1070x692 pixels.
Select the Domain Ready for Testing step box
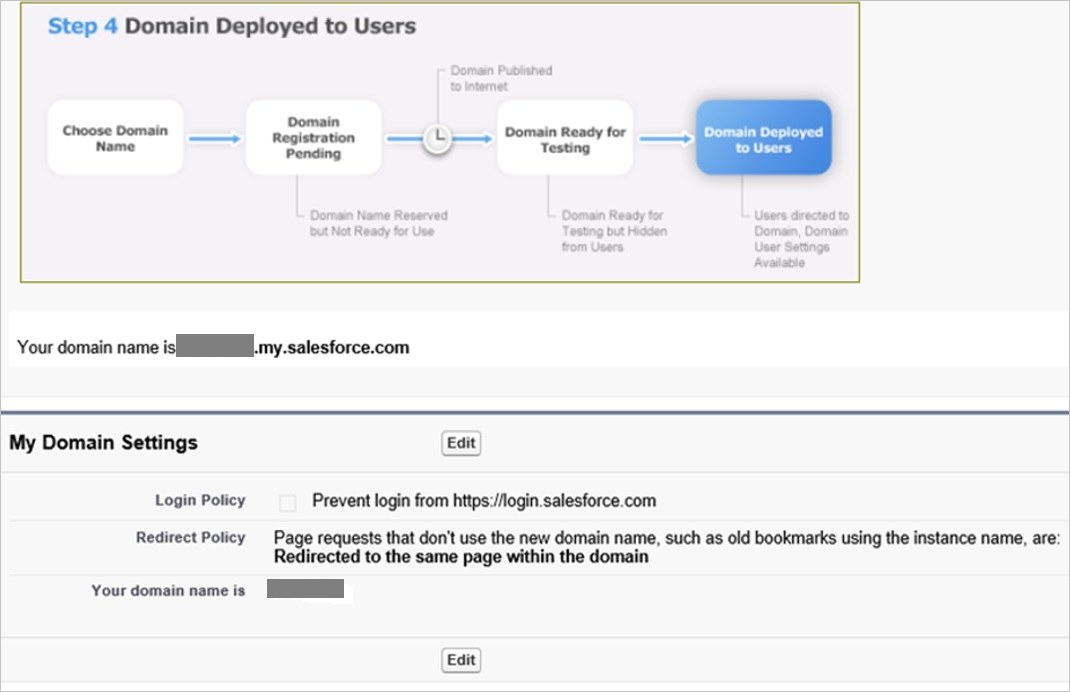click(x=565, y=138)
